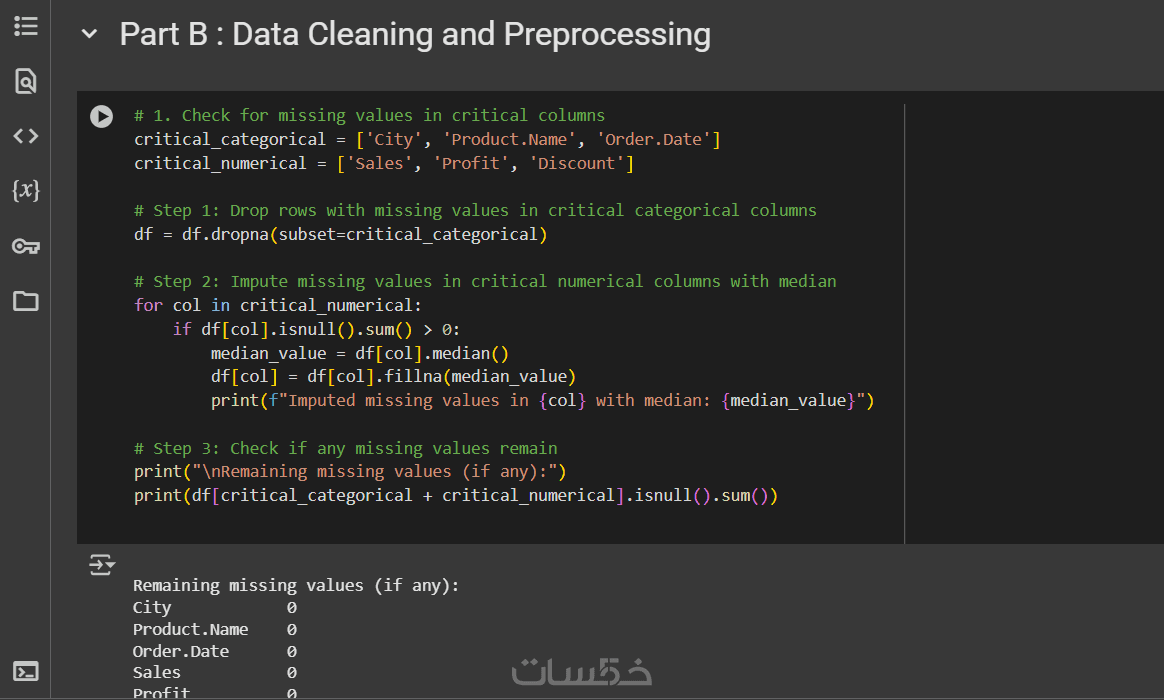Open the Variables inspector panel

tap(26, 190)
